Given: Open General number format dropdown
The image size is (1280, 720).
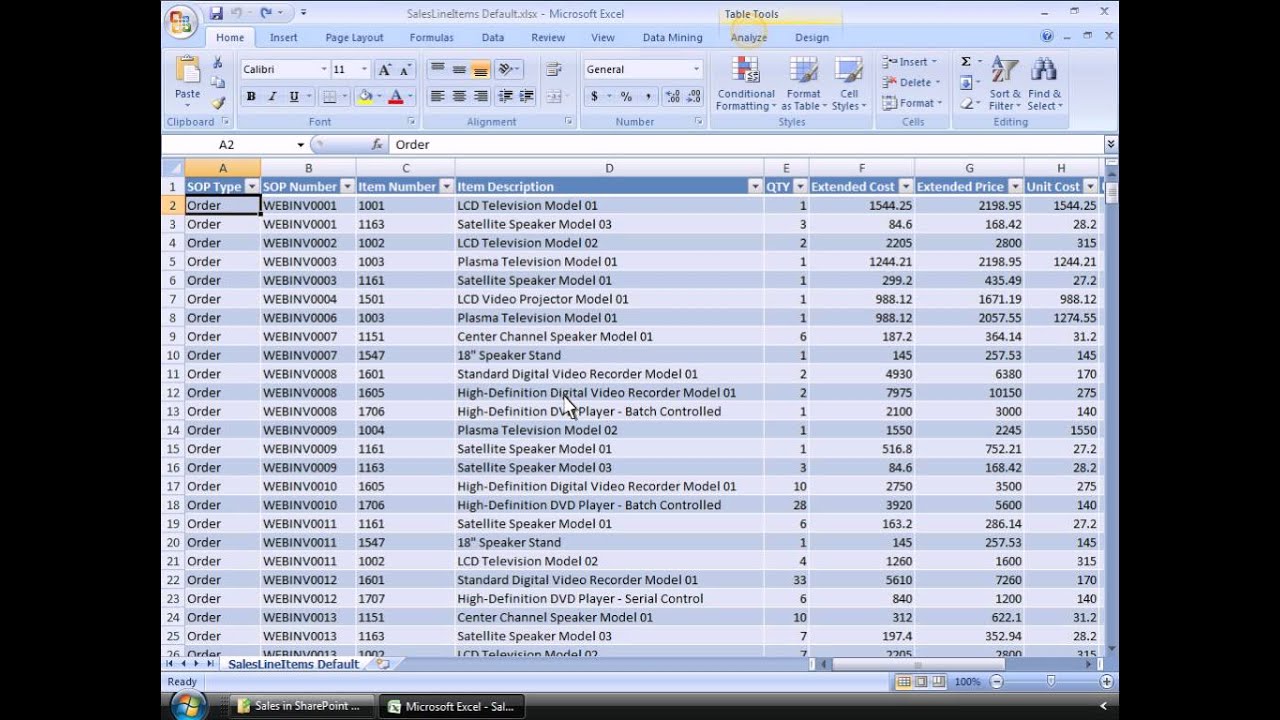Looking at the screenshot, I should pyautogui.click(x=696, y=69).
